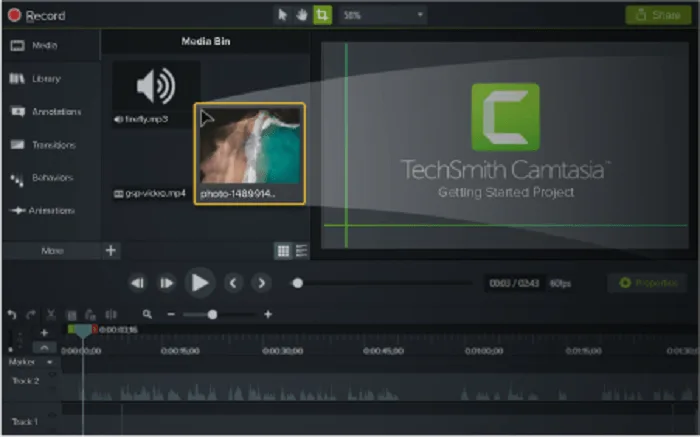Click the plus icon beside More
Viewport: 700px width, 437px height.
point(111,250)
